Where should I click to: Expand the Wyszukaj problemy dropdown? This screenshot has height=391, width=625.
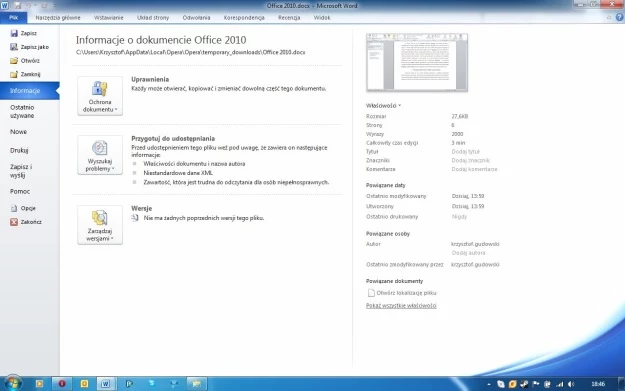100,155
